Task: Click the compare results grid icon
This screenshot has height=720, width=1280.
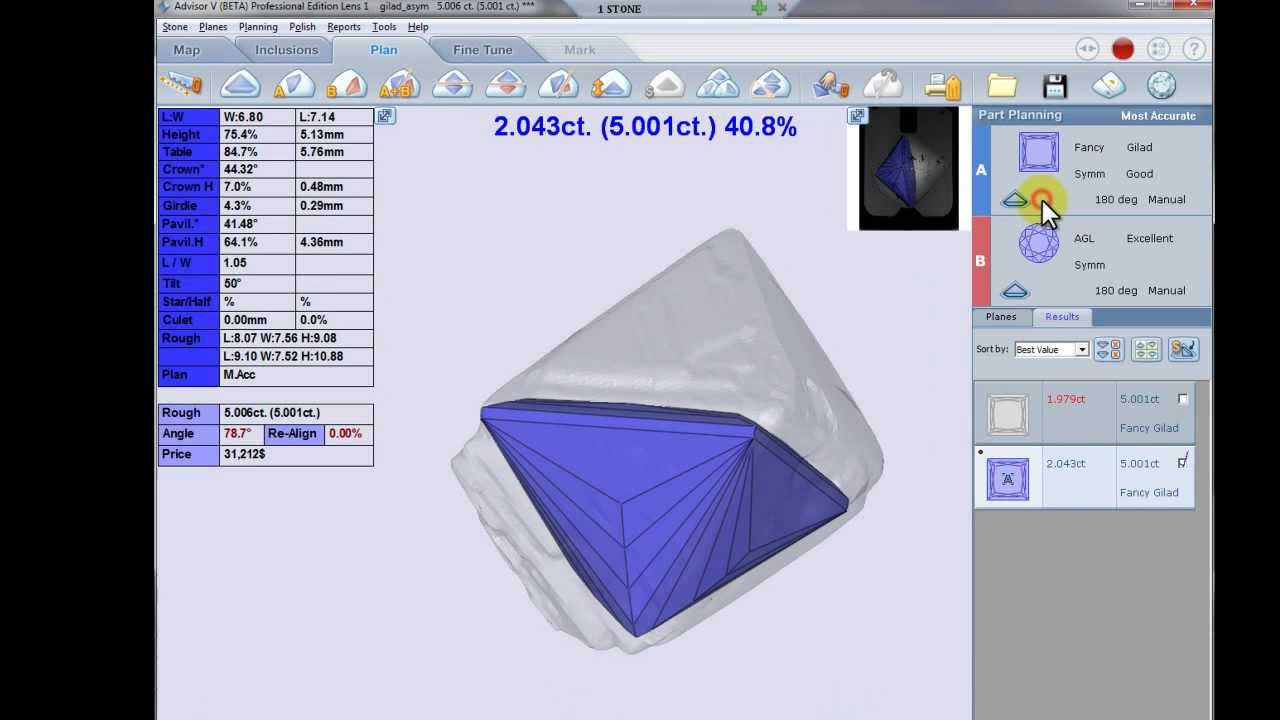Action: coord(1146,349)
